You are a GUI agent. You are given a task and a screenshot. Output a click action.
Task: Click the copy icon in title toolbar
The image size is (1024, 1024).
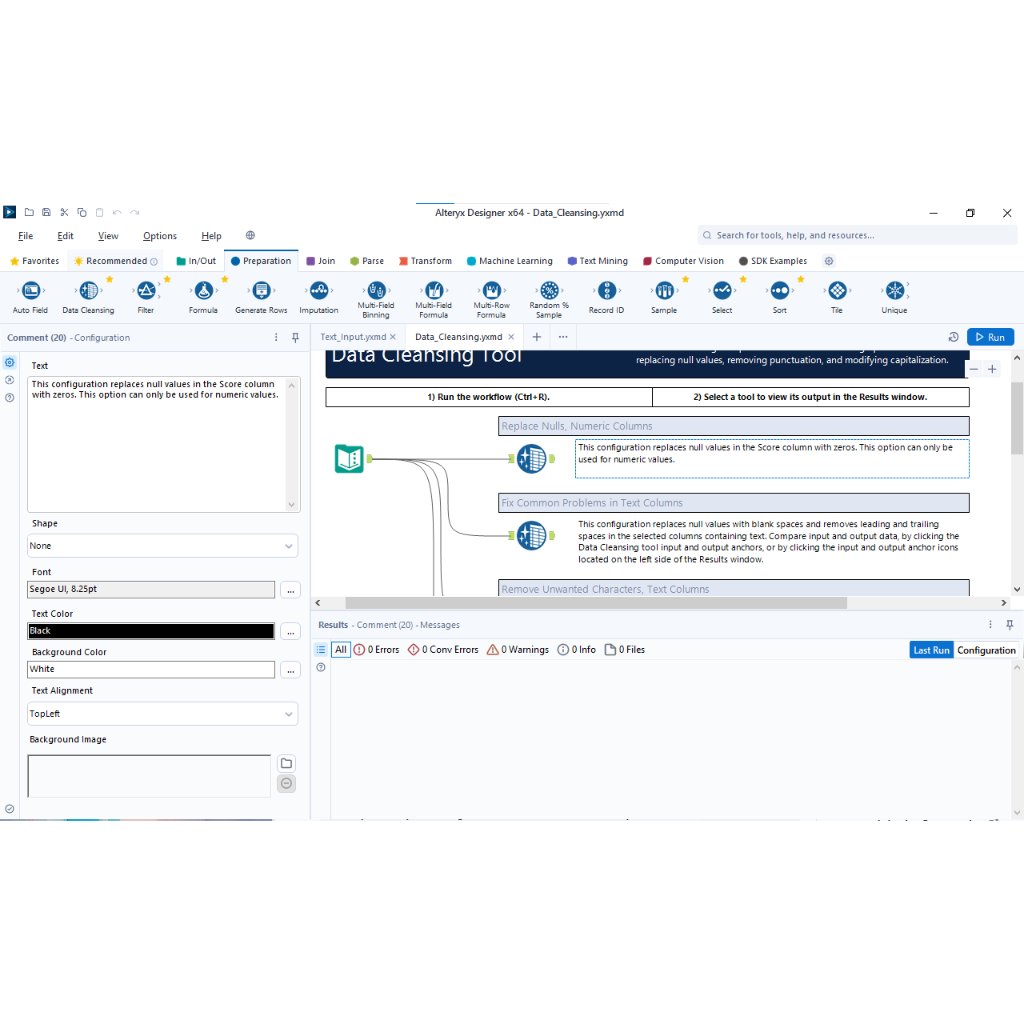click(x=82, y=212)
